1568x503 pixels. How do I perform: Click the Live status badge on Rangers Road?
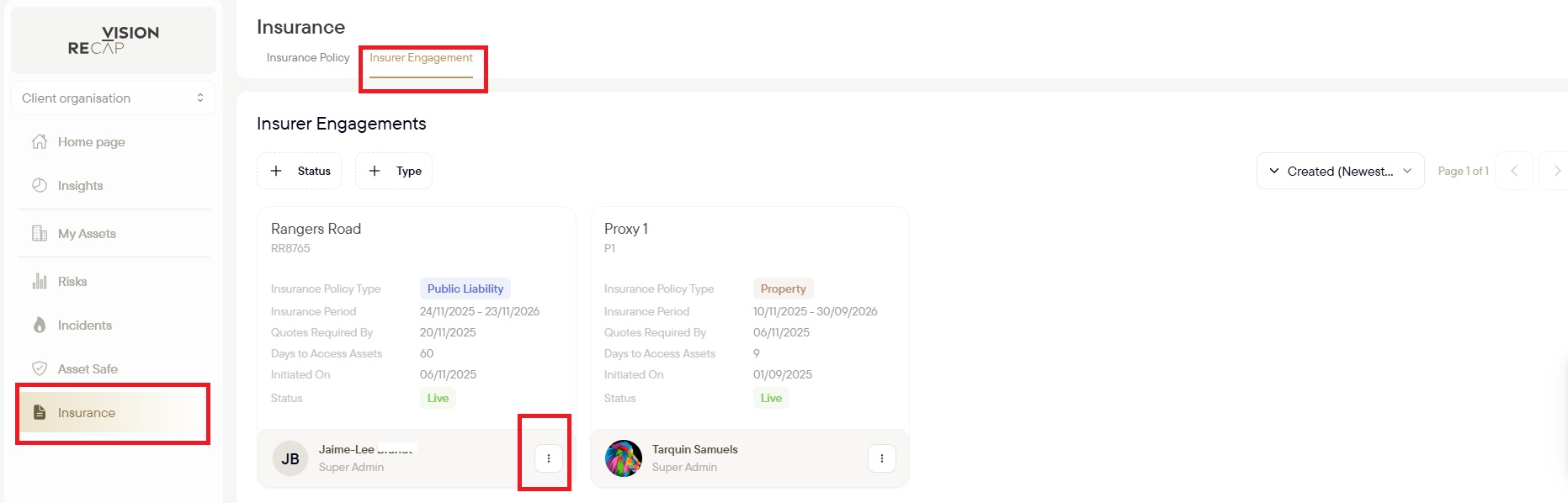tap(438, 398)
